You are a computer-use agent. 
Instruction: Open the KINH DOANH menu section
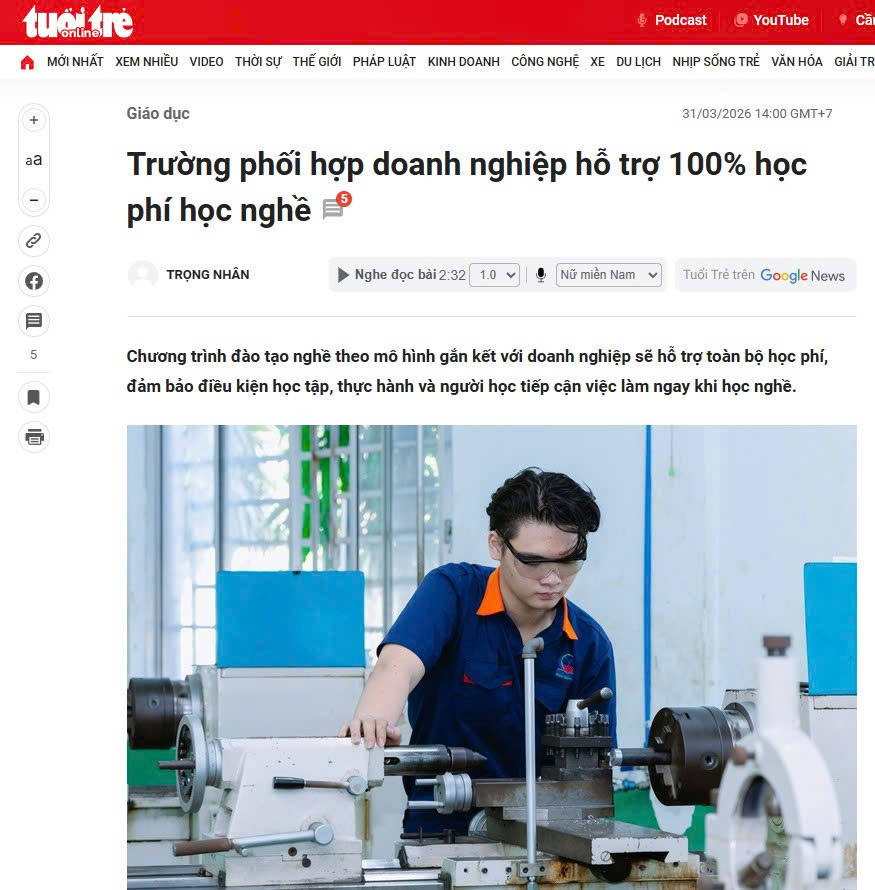464,62
